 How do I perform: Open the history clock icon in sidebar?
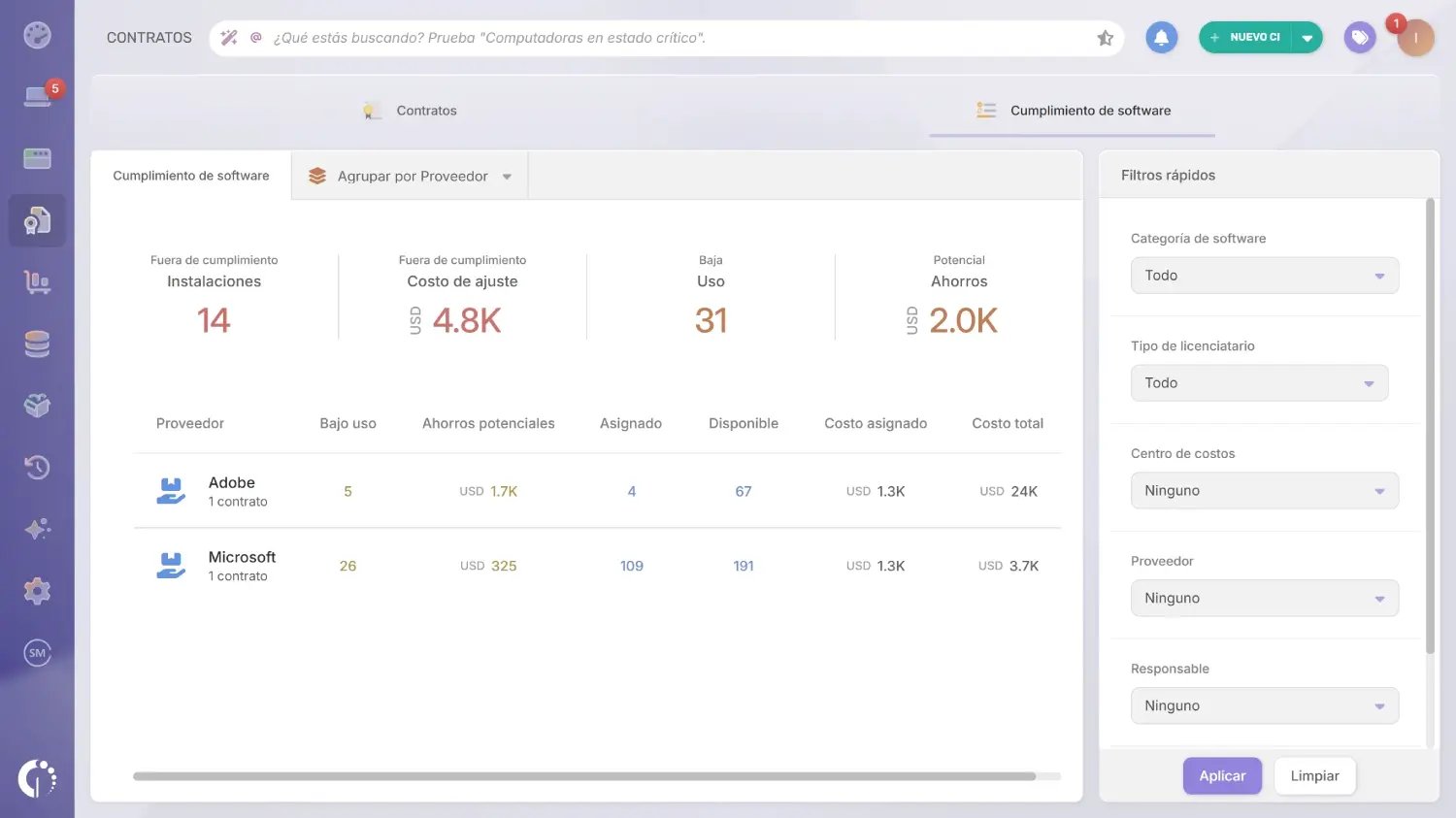point(37,467)
